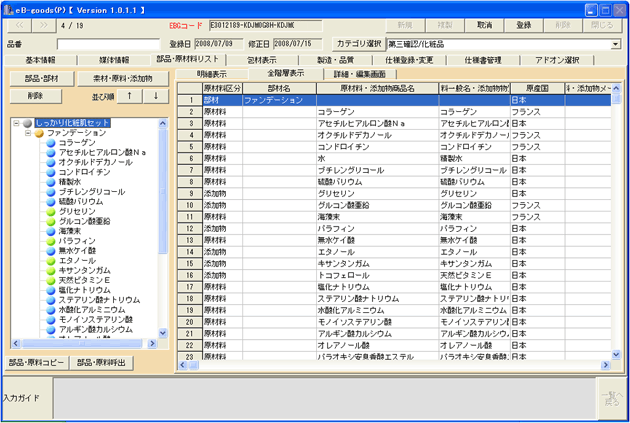The width and height of the screenshot is (630, 423).
Task: Go to next record with >> button
Action: point(44,25)
